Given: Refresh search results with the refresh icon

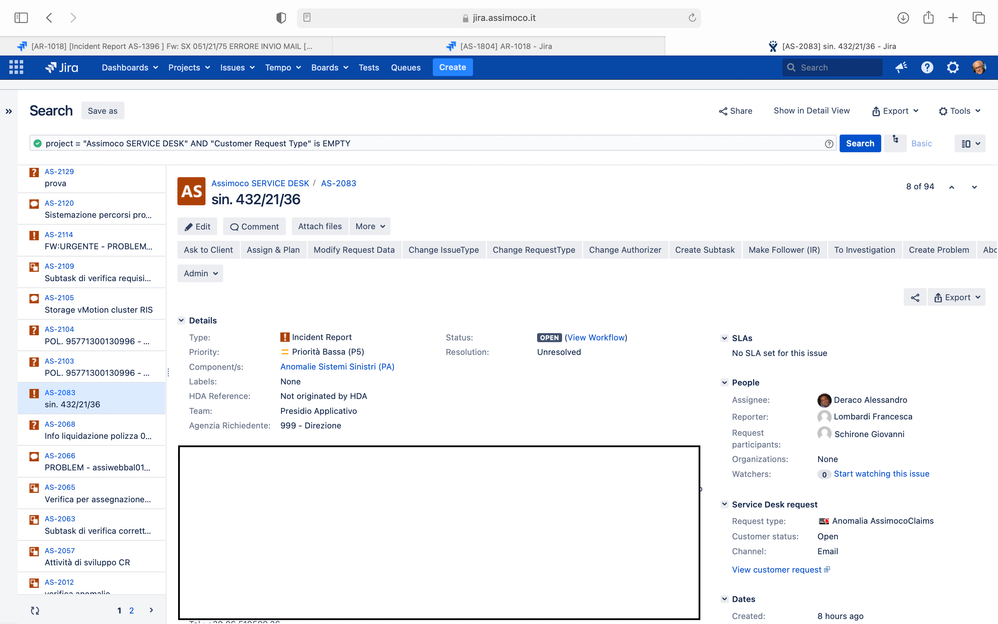Looking at the screenshot, I should [x=34, y=610].
